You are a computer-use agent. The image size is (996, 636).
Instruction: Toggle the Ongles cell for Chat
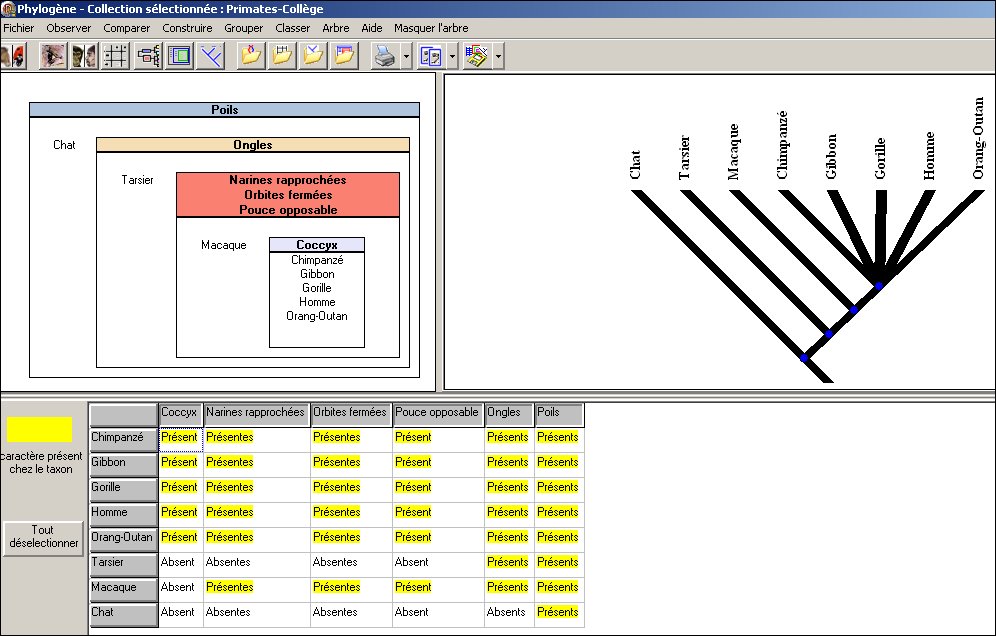point(507,612)
